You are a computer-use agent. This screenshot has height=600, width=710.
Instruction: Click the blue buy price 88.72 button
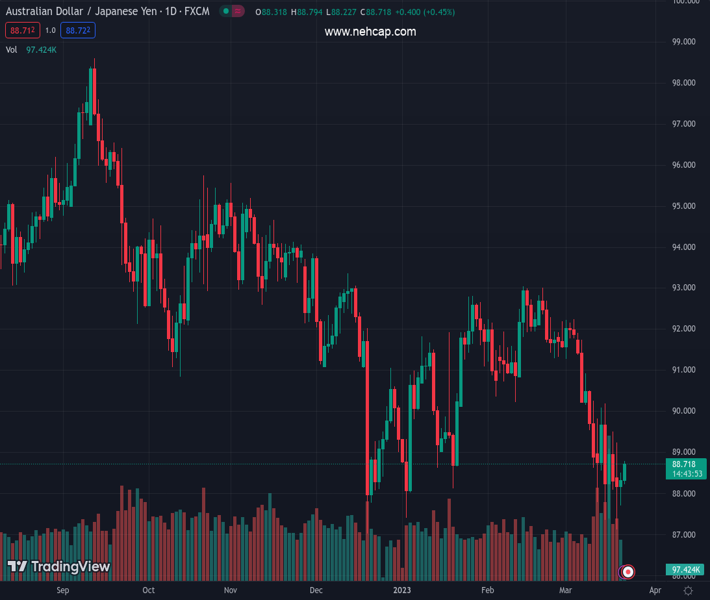tap(77, 31)
